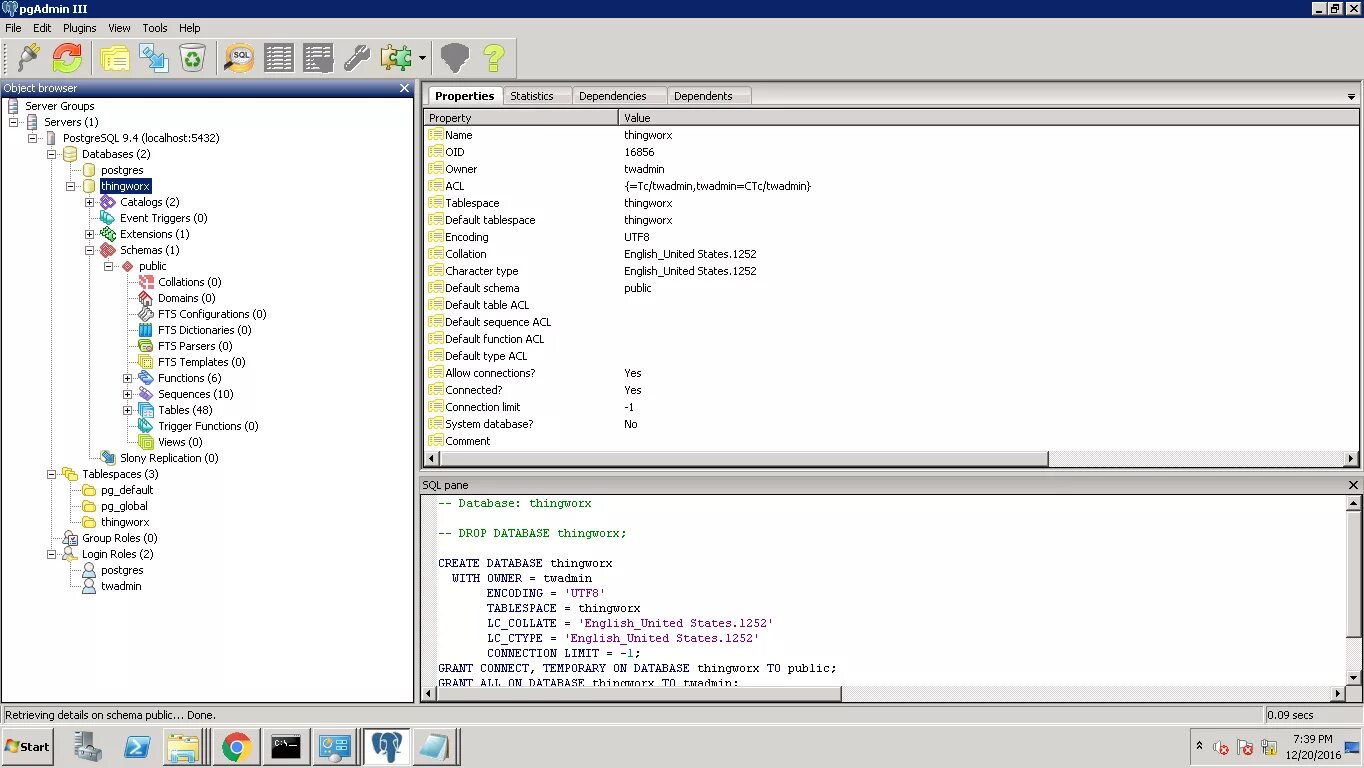Open the Edit menu
Image resolution: width=1364 pixels, height=768 pixels.
(x=42, y=28)
